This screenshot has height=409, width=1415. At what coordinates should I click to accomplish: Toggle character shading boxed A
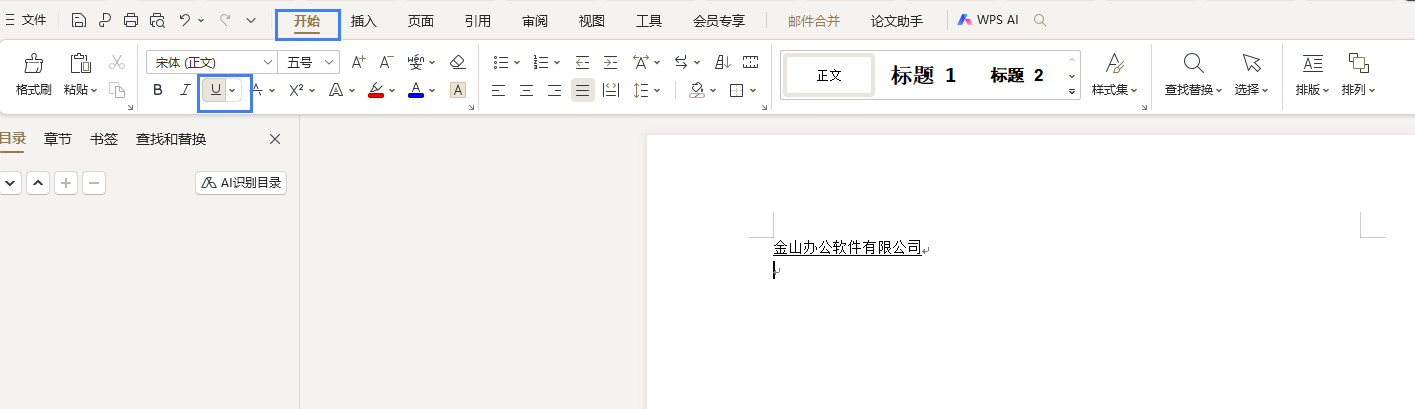(458, 90)
